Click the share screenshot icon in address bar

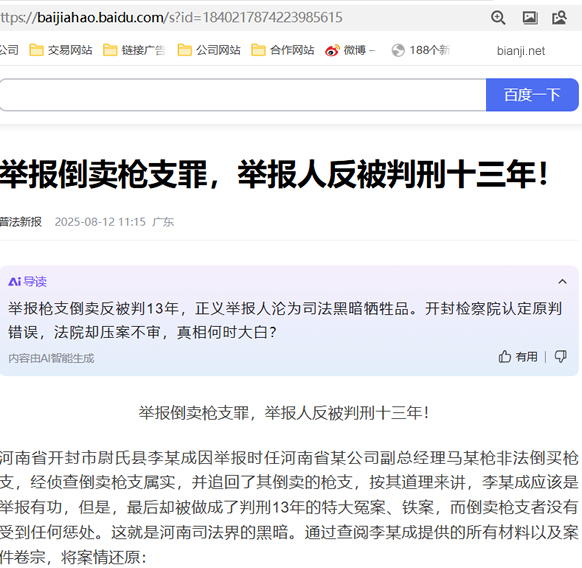559,17
